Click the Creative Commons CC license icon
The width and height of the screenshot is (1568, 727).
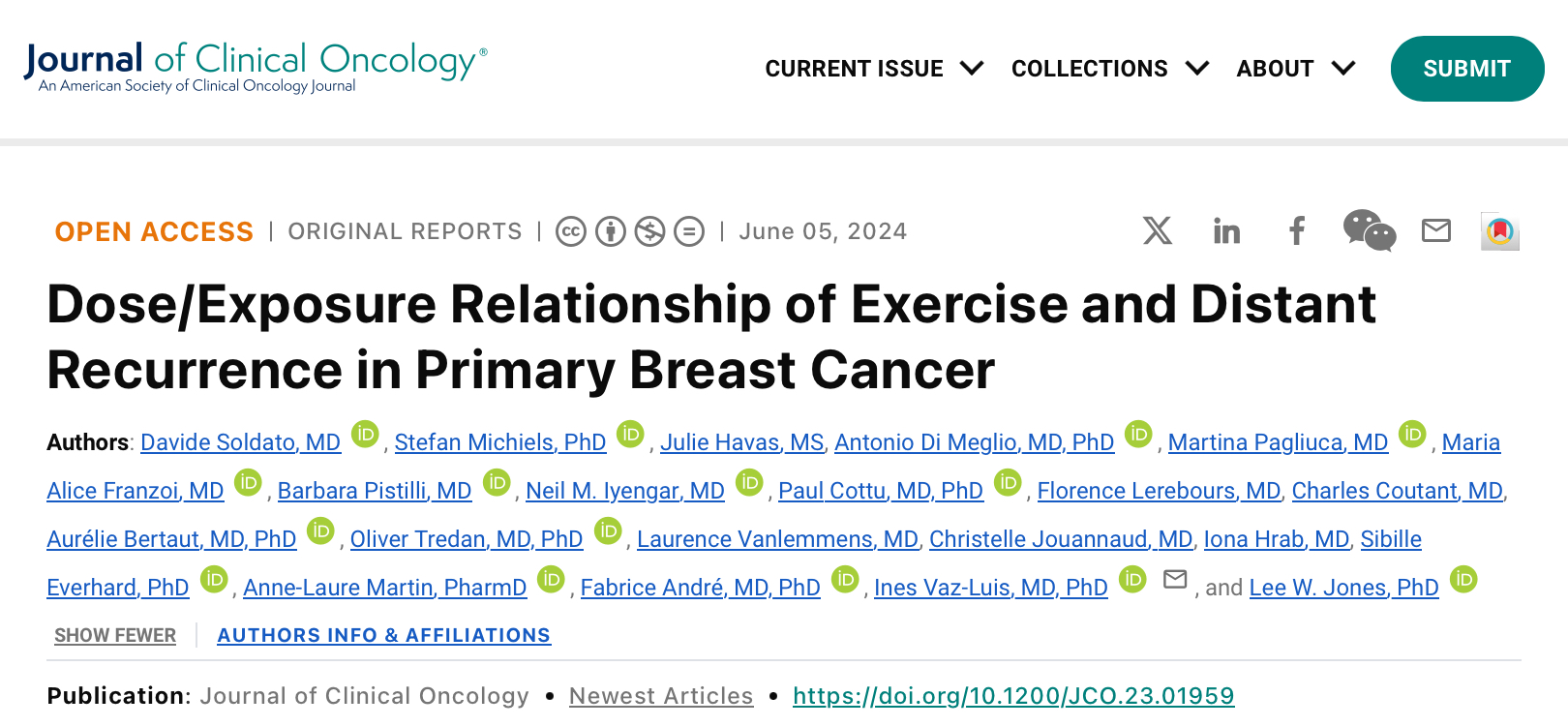click(x=571, y=231)
